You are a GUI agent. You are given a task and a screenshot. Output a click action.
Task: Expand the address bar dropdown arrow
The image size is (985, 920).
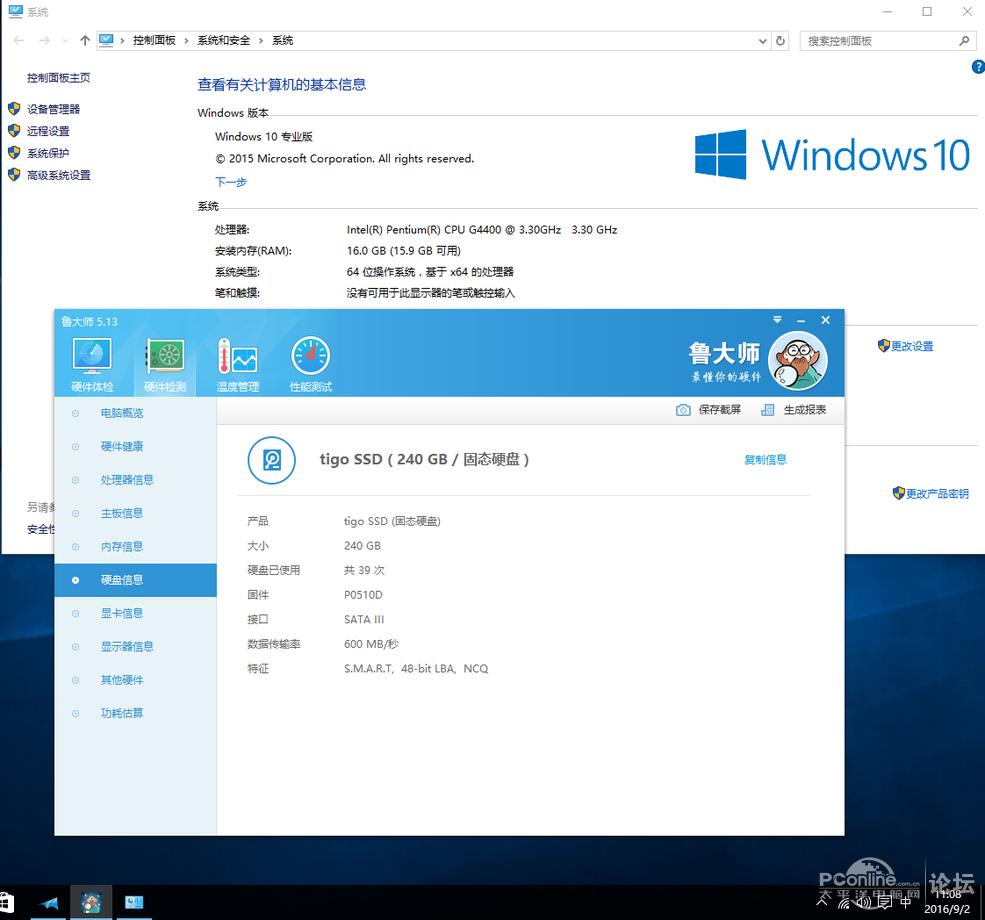[x=762, y=40]
